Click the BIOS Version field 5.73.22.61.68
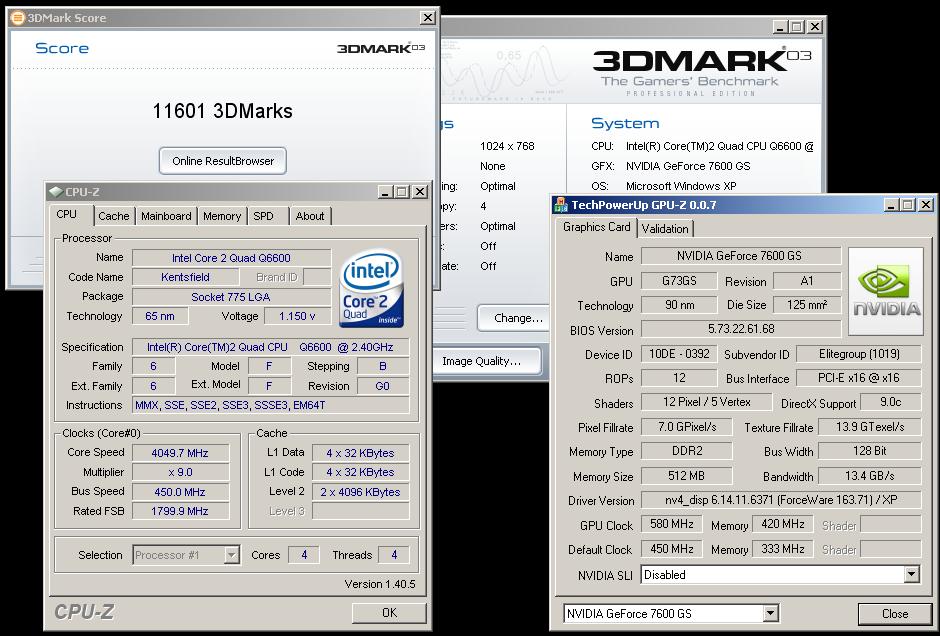 741,329
